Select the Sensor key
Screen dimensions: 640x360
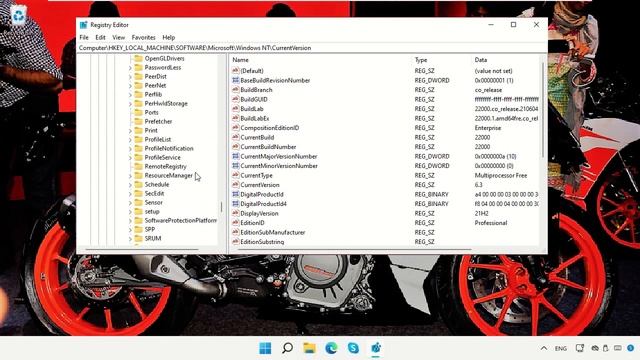coord(153,202)
